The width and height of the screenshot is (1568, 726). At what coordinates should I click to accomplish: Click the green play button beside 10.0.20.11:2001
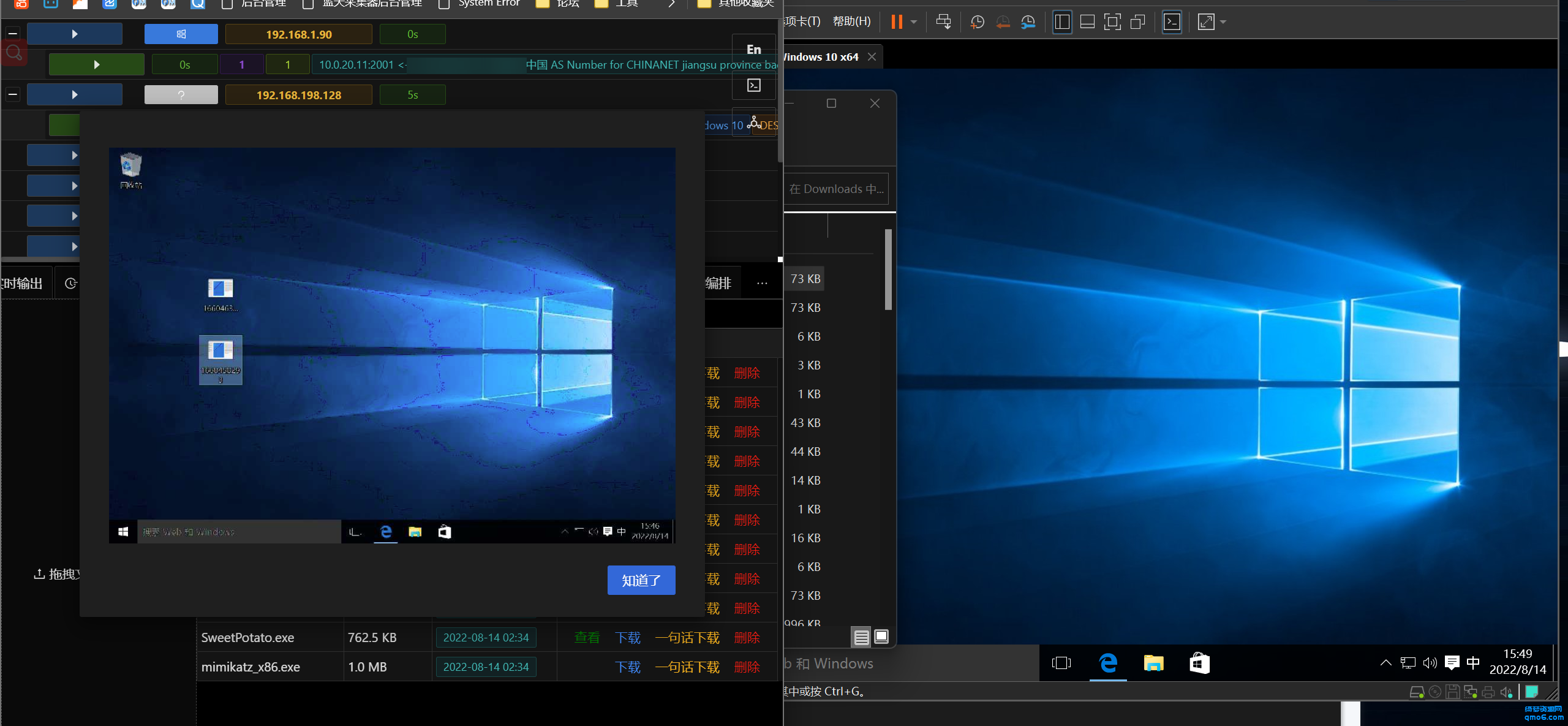(96, 64)
